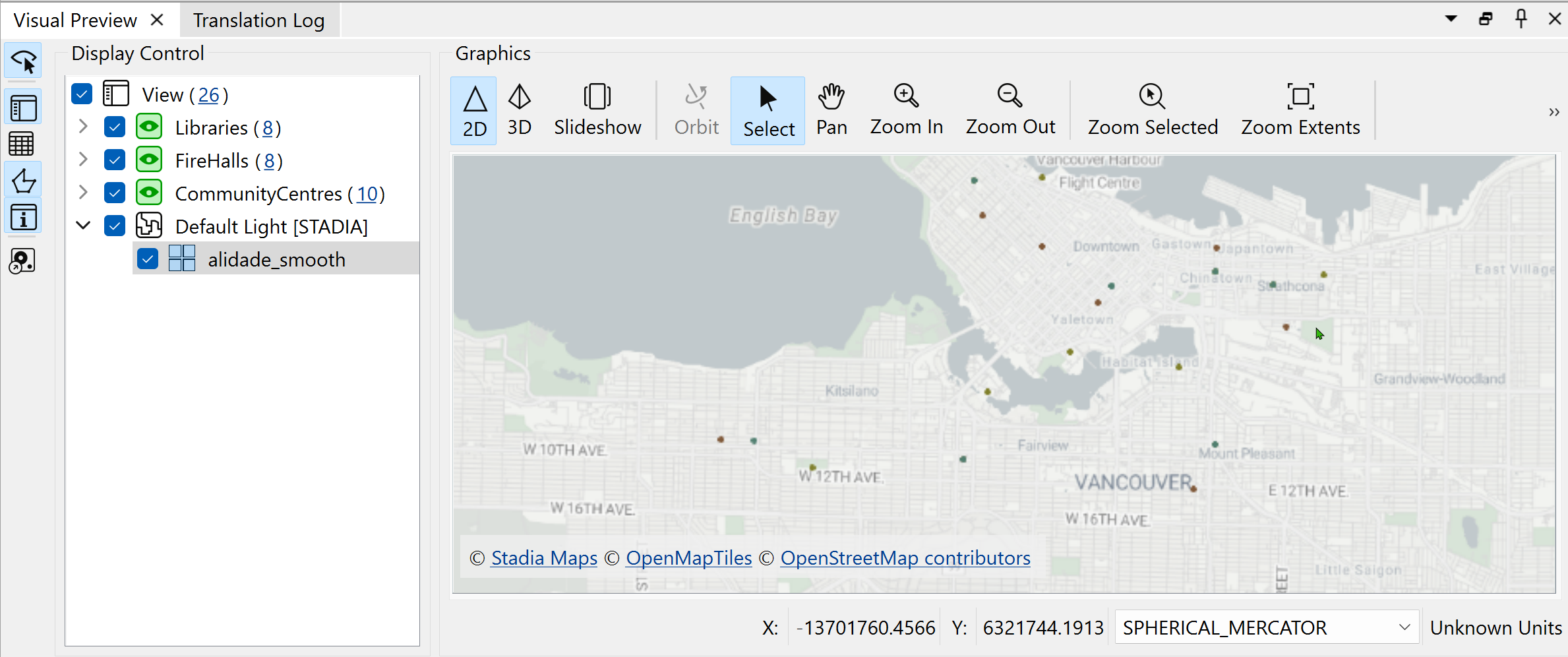Float the panel with the restore icon
Image resolution: width=1568 pixels, height=657 pixels.
pos(1486,18)
